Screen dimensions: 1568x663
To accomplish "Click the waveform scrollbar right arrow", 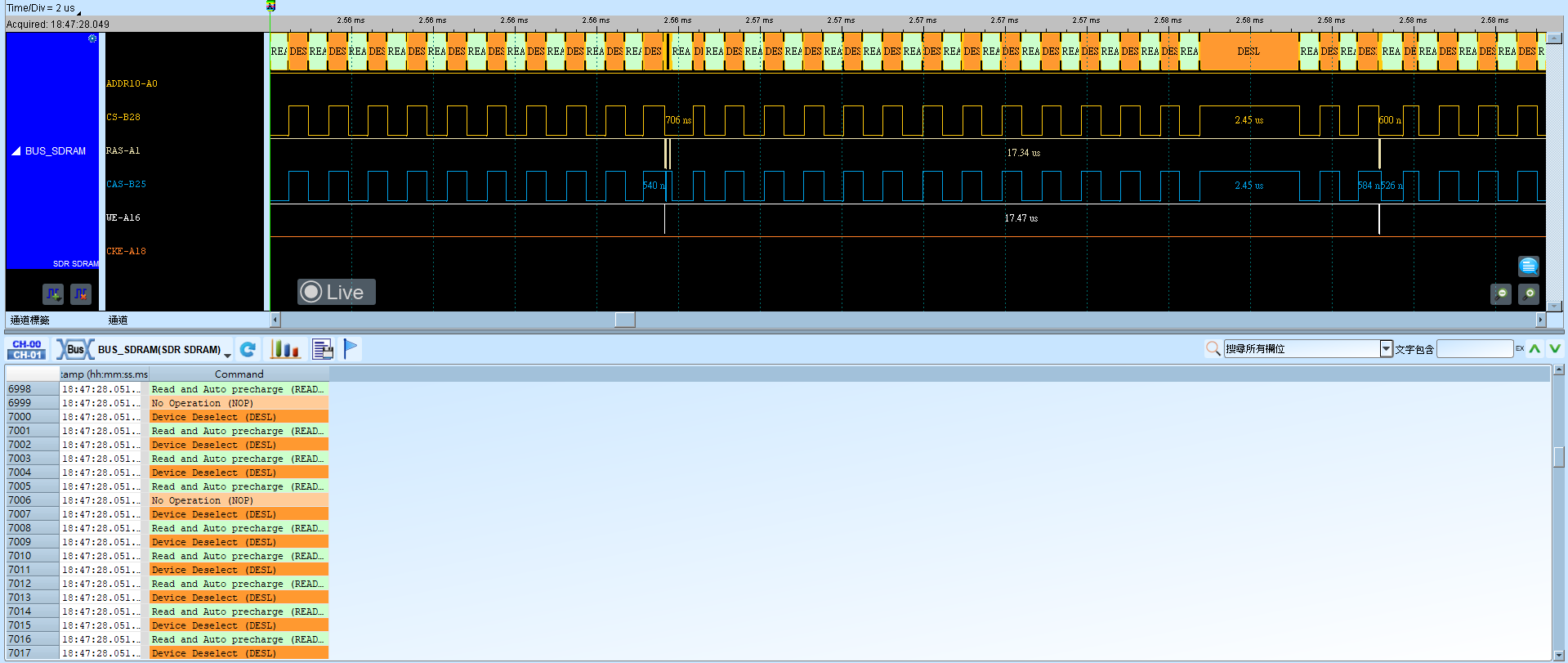I will pos(1541,320).
